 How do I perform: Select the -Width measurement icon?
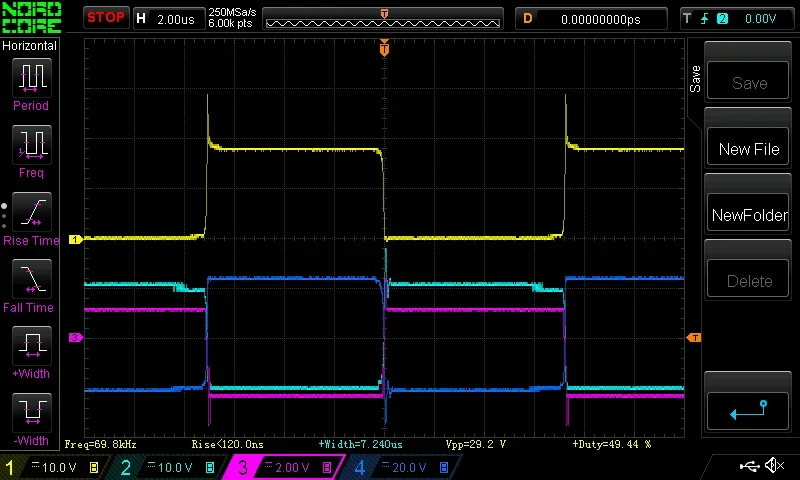[x=31, y=412]
